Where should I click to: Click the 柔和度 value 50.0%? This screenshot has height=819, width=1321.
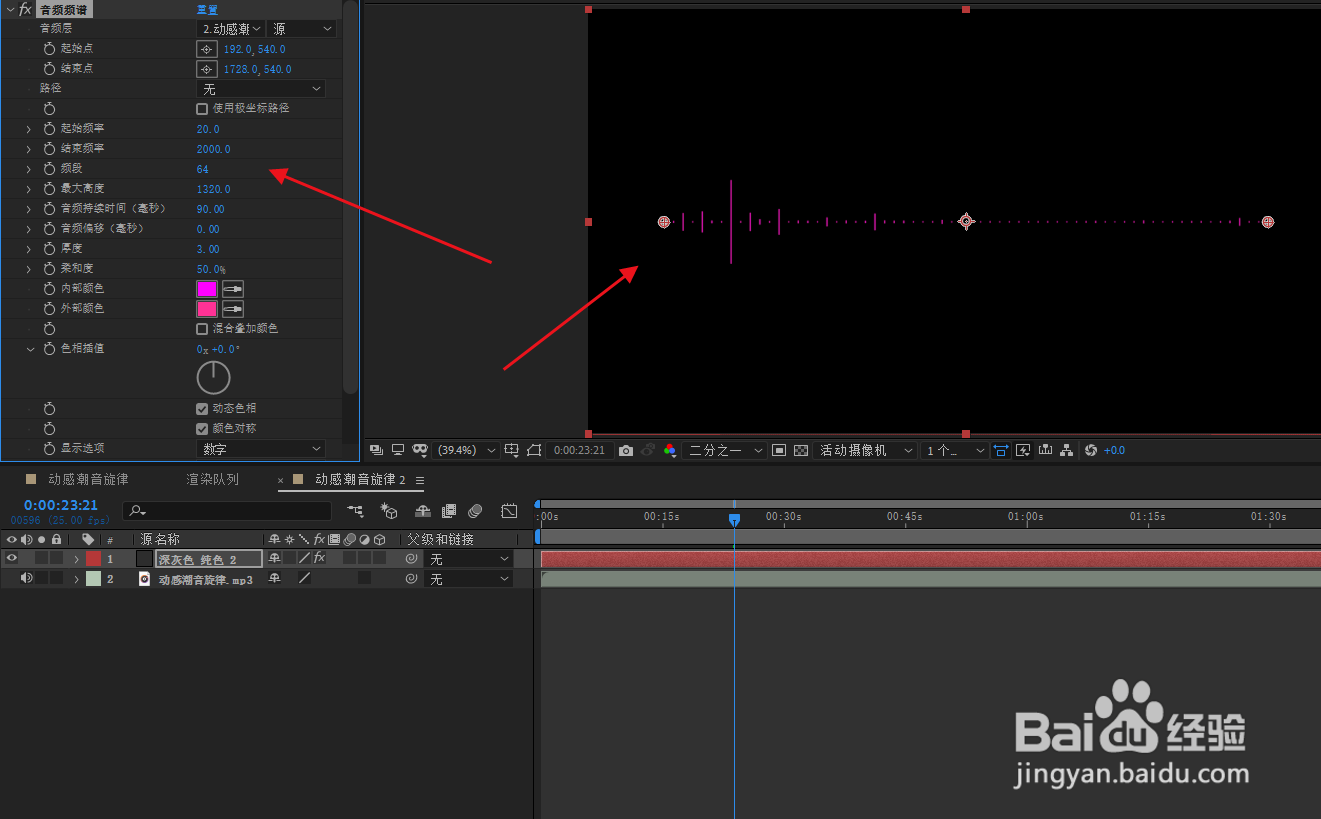211,269
